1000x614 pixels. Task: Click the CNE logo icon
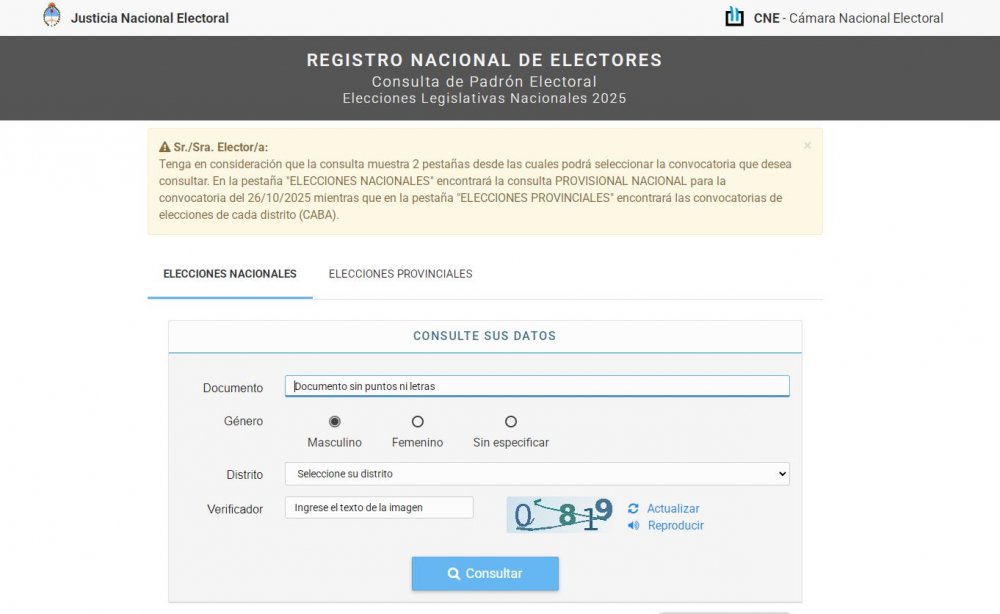(735, 17)
